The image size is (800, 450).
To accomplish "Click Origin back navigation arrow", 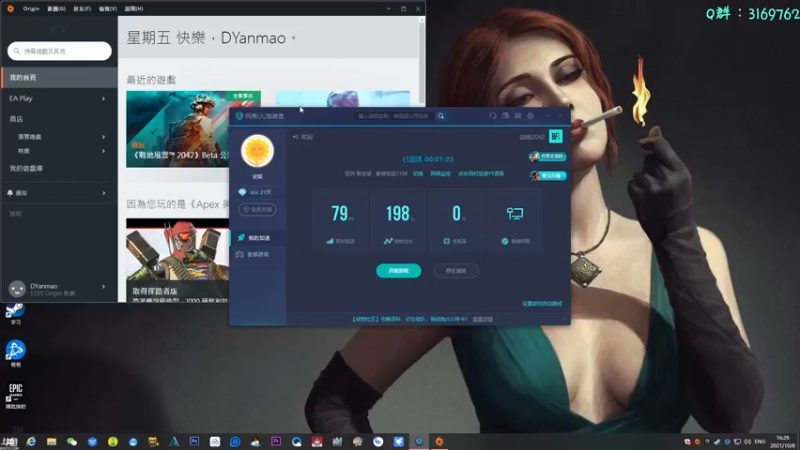I will coord(53,29).
